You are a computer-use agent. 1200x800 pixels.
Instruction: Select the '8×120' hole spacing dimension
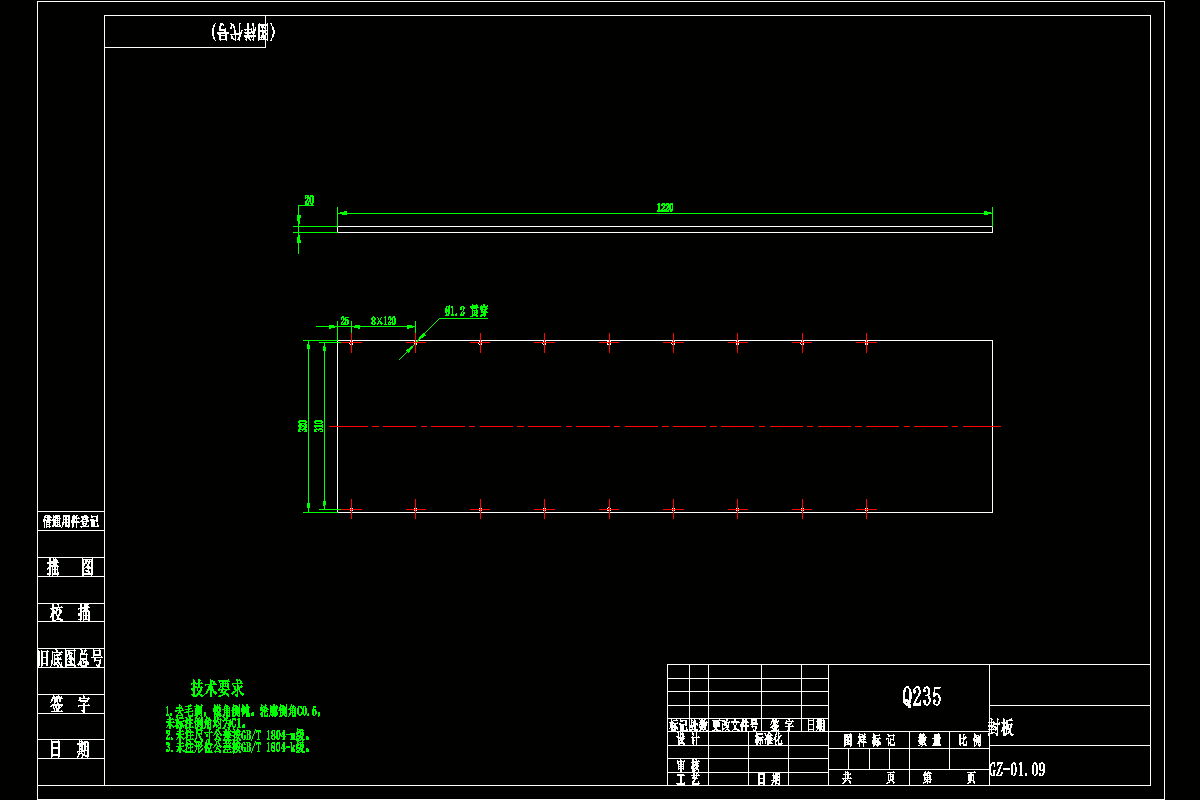pos(383,321)
